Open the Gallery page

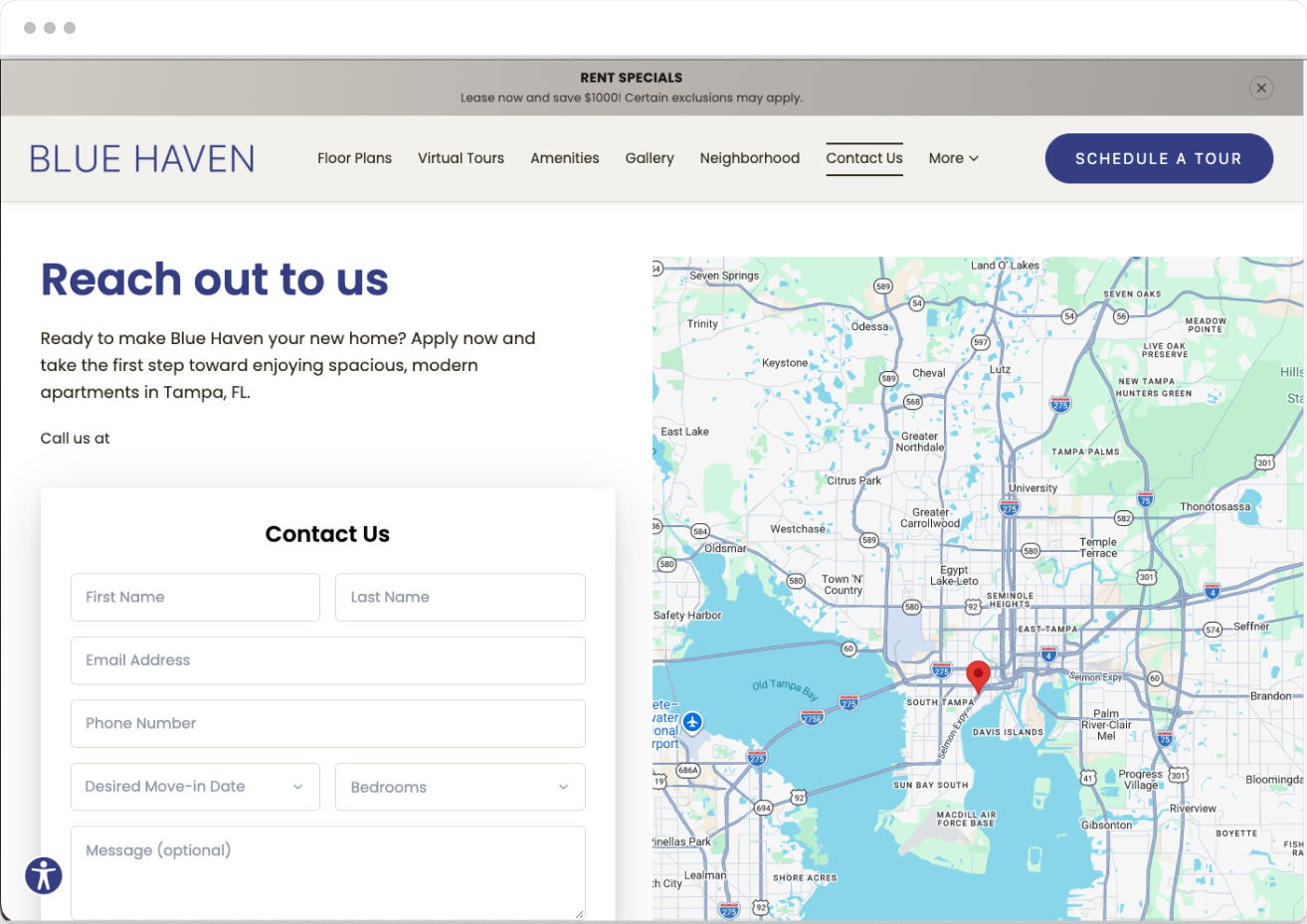pos(650,158)
